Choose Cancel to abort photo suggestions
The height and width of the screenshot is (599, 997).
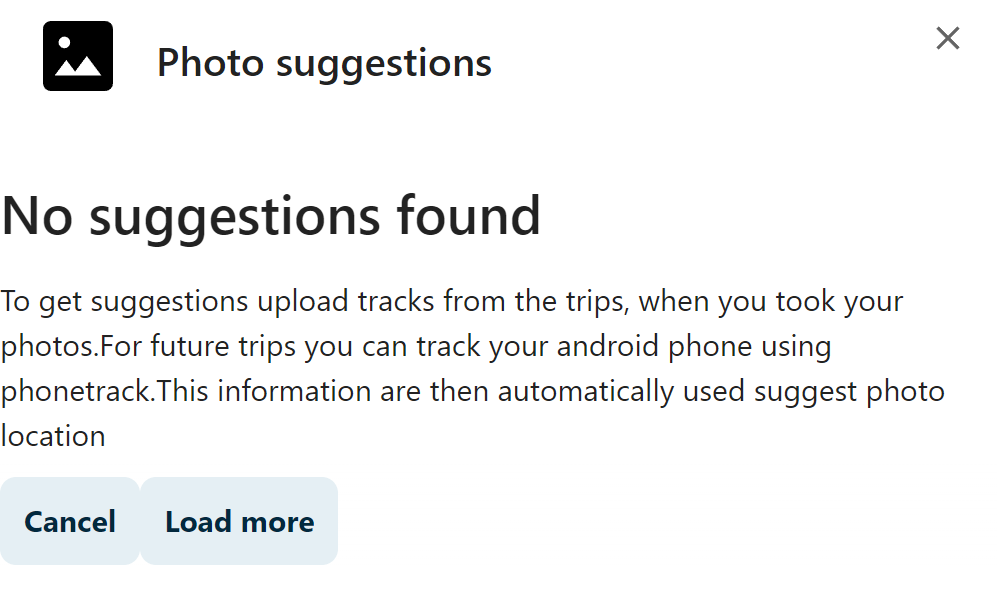pyautogui.click(x=70, y=521)
